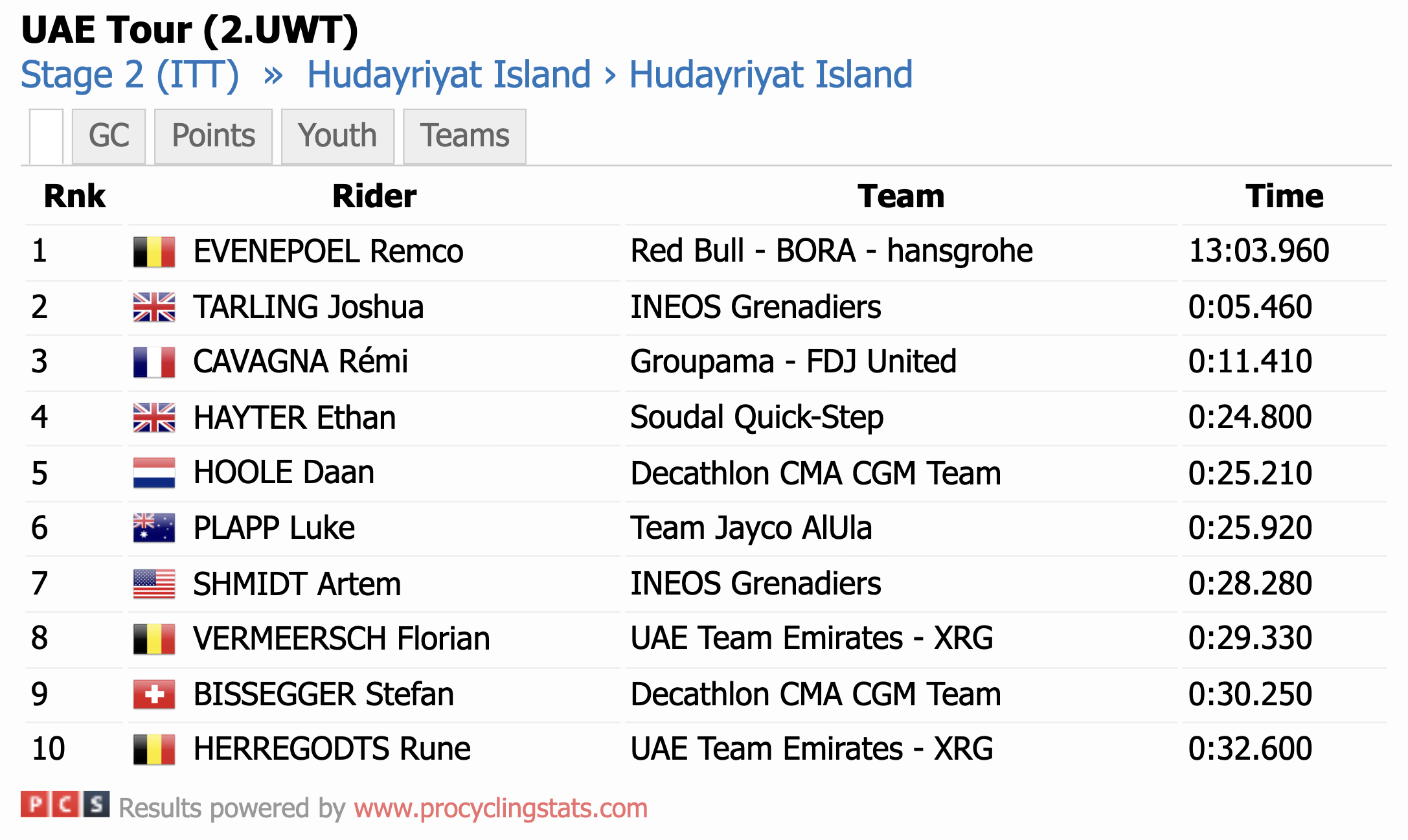Image resolution: width=1408 pixels, height=840 pixels.
Task: Click Dutch flag next to Hoole Daan
Action: pyautogui.click(x=153, y=473)
